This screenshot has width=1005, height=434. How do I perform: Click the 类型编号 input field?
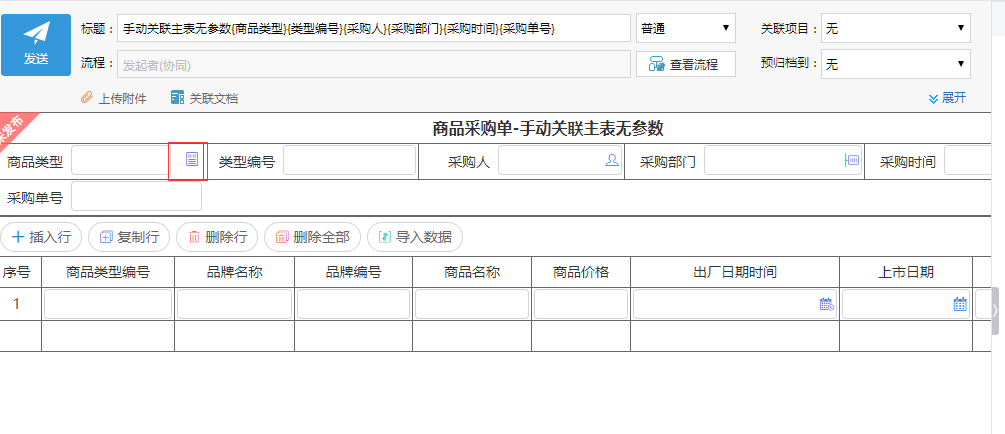point(349,160)
